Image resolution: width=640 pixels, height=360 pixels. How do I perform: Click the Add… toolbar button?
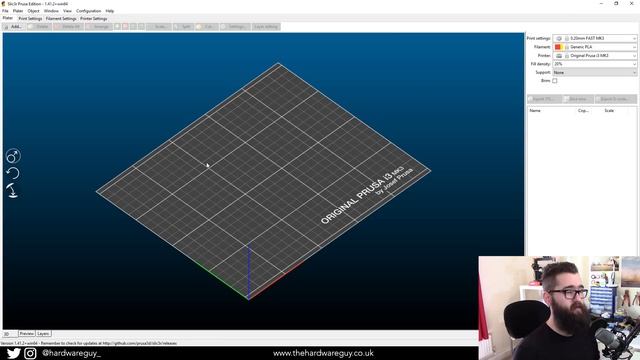(13, 27)
